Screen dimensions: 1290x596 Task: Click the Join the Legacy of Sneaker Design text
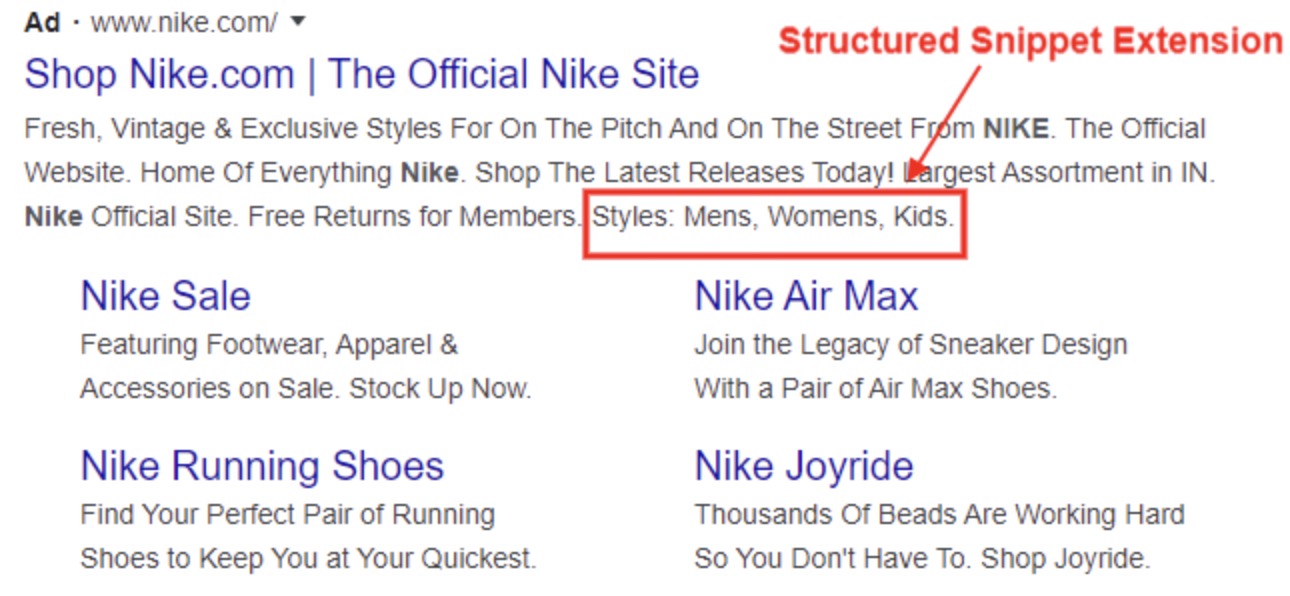click(910, 345)
